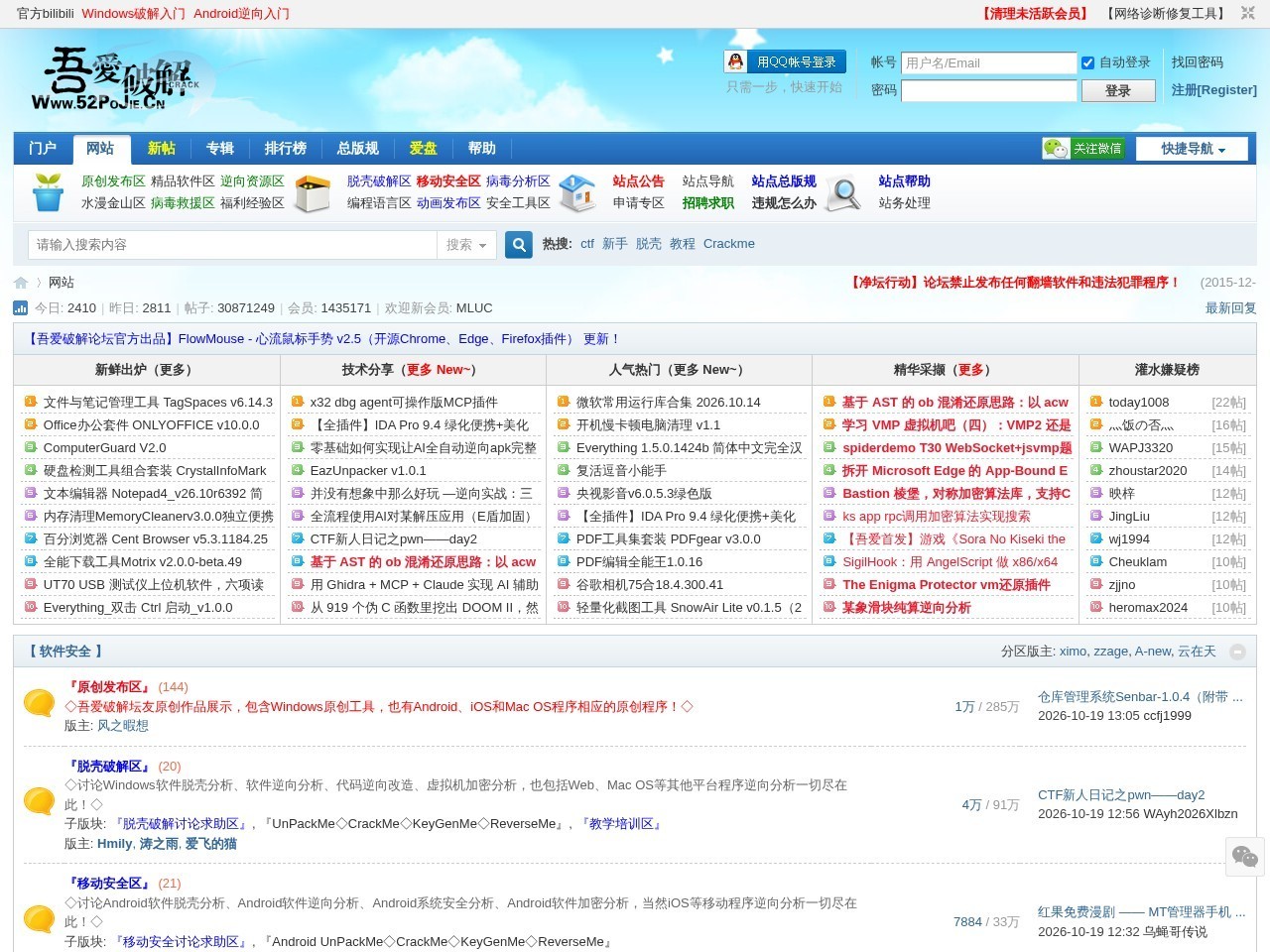Click the open box icon beside 脱壳破解区
Image resolution: width=1270 pixels, height=952 pixels.
[312, 192]
